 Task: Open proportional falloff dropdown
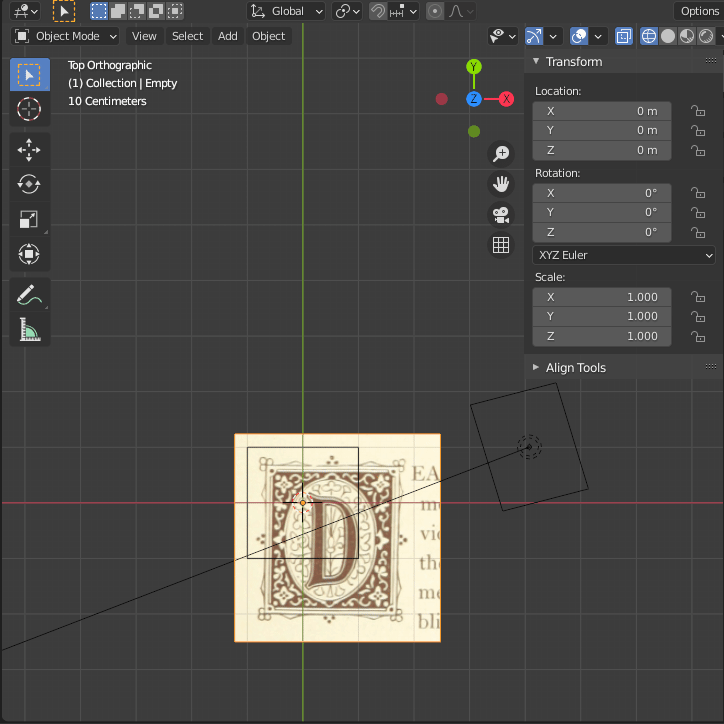click(460, 11)
